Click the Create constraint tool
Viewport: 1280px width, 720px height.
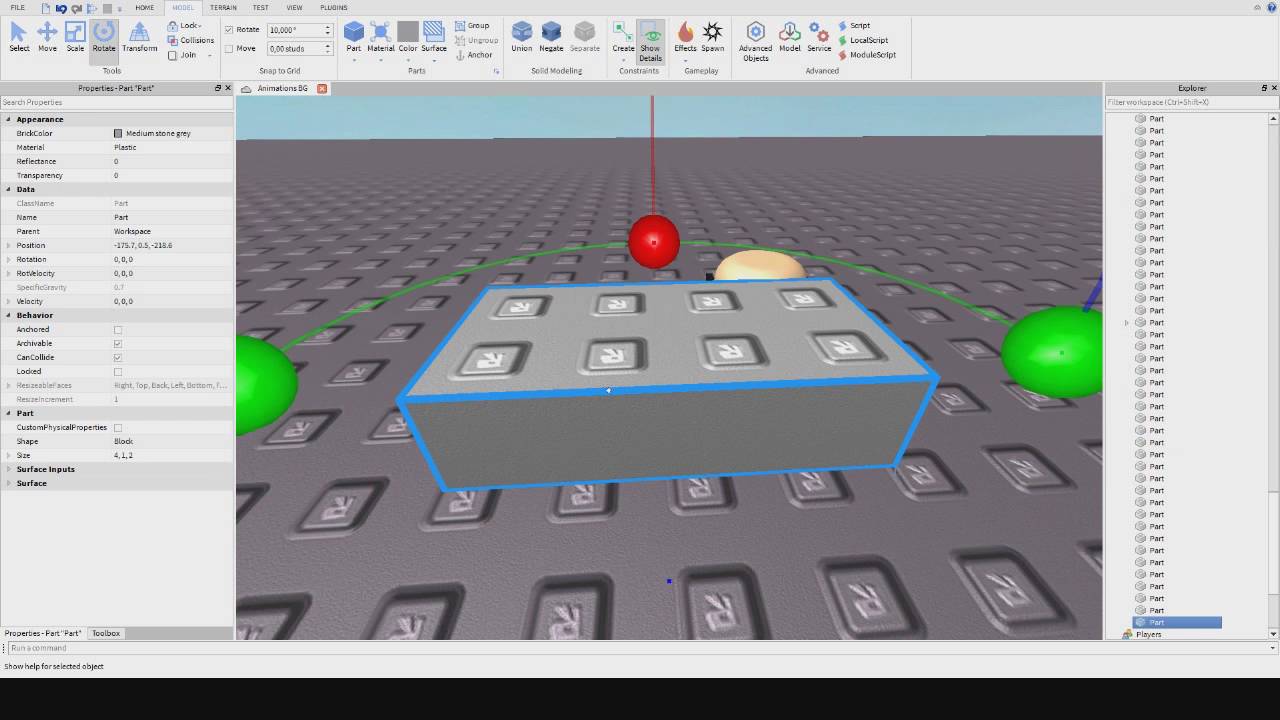point(623,37)
